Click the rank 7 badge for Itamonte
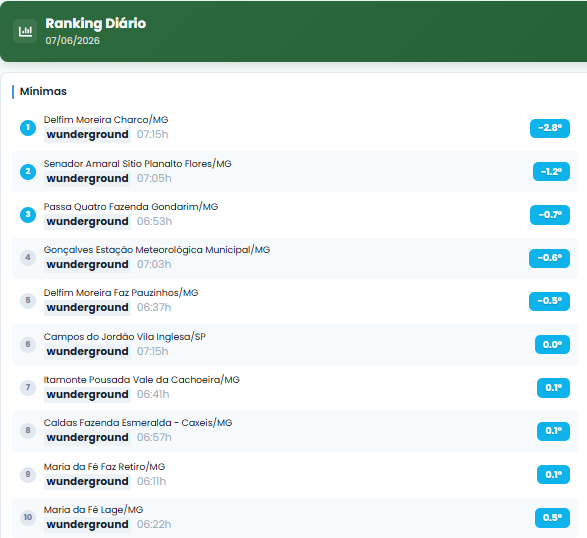This screenshot has width=587, height=538. [x=28, y=387]
